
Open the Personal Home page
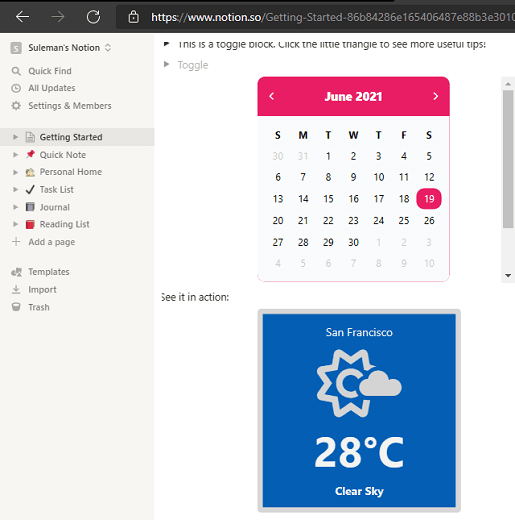coord(71,172)
